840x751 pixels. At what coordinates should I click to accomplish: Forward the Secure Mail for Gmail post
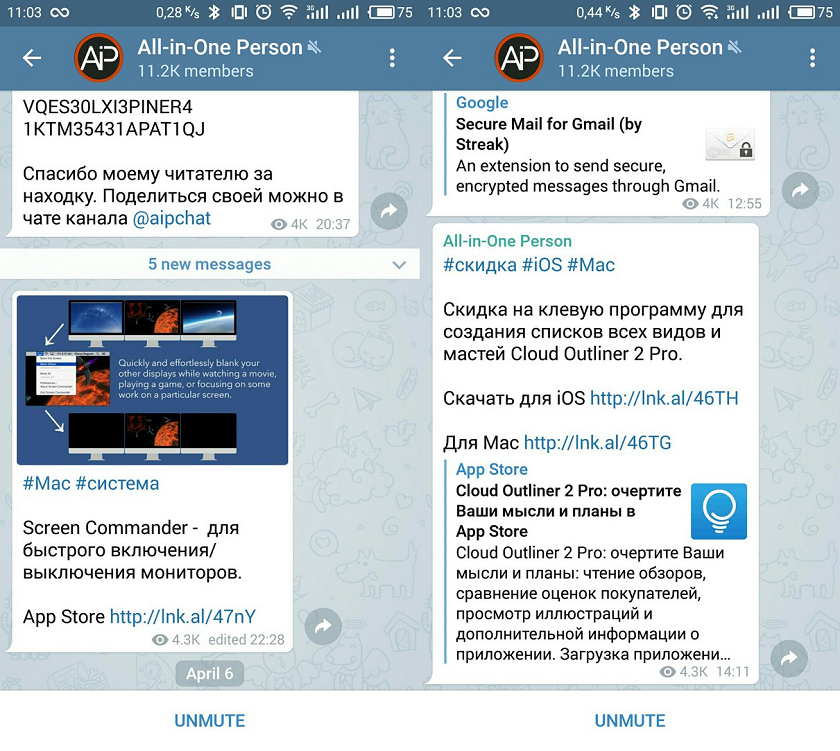tap(800, 190)
